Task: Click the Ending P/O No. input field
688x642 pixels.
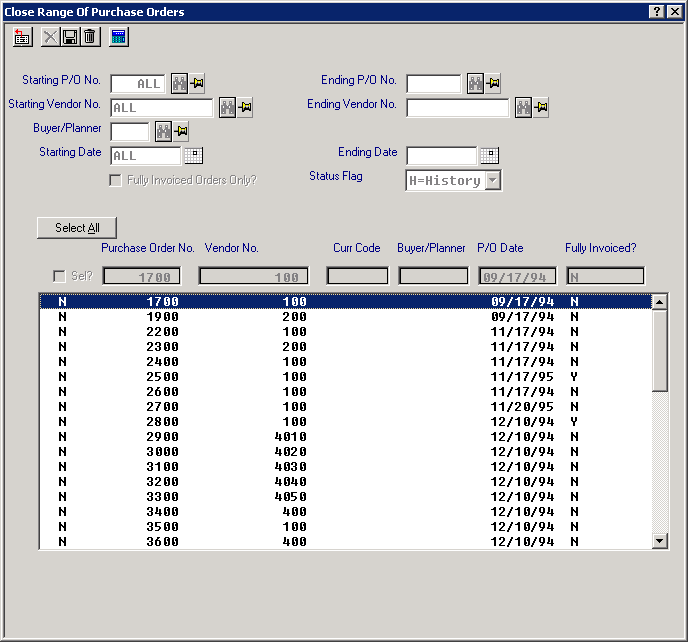Action: (434, 84)
